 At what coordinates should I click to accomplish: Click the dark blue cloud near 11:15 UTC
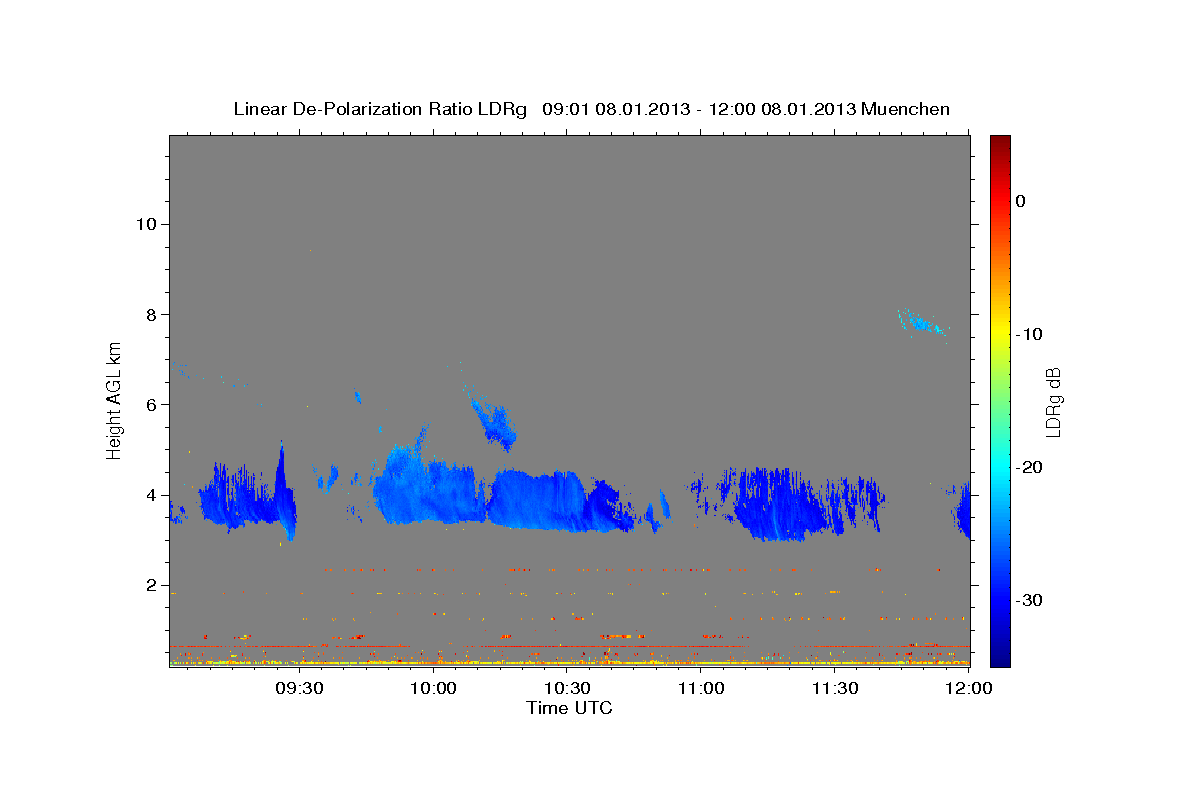point(780,505)
